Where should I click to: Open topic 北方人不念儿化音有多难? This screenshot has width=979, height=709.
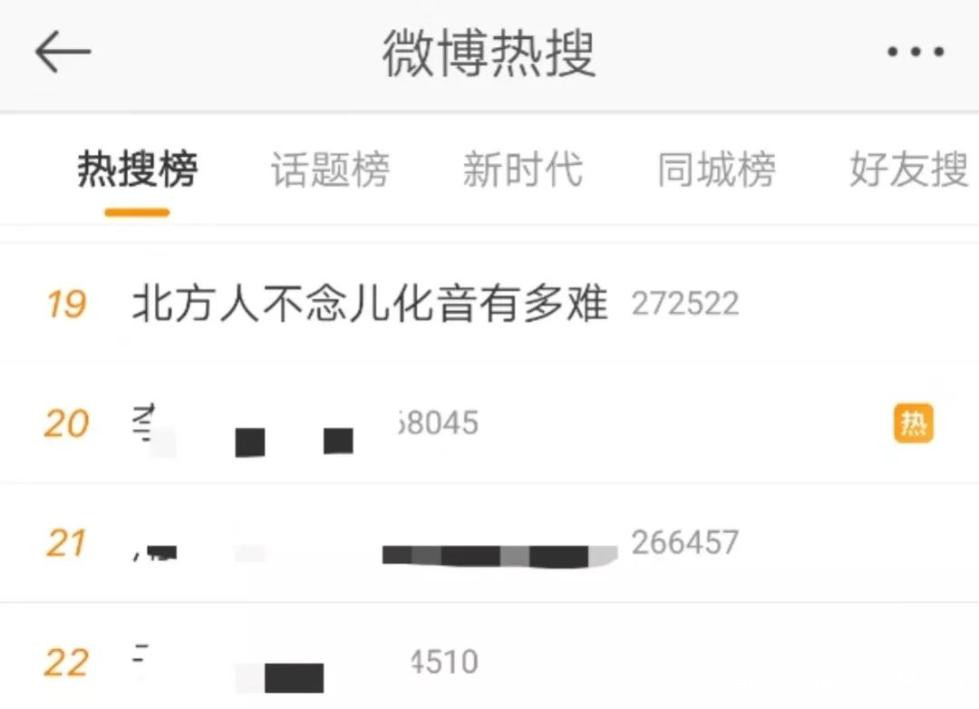pyautogui.click(x=370, y=303)
